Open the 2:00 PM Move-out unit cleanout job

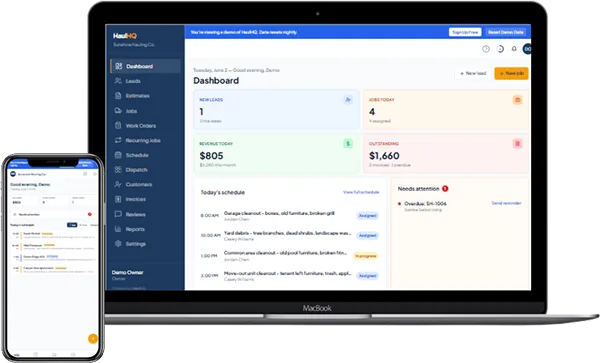click(290, 276)
